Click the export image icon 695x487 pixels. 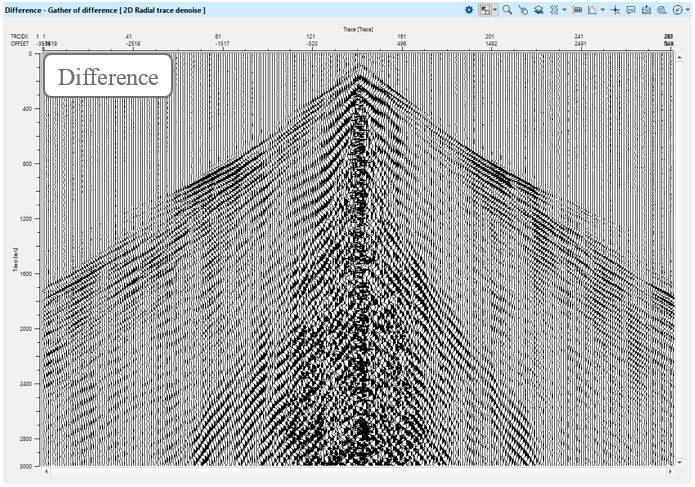(x=647, y=9)
